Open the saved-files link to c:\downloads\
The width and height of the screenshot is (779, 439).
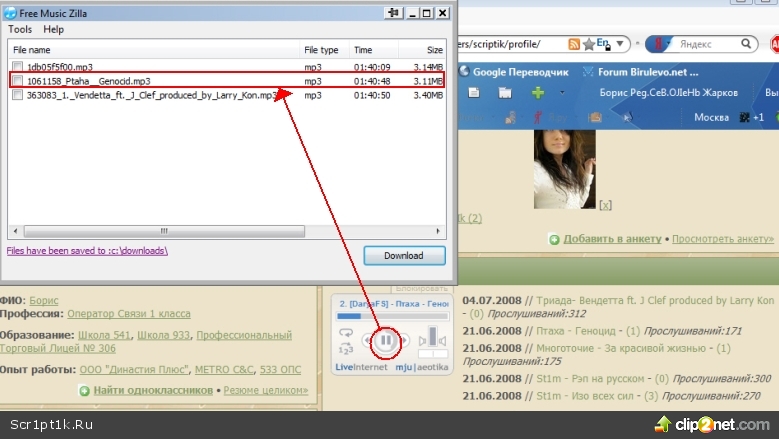tap(87, 251)
